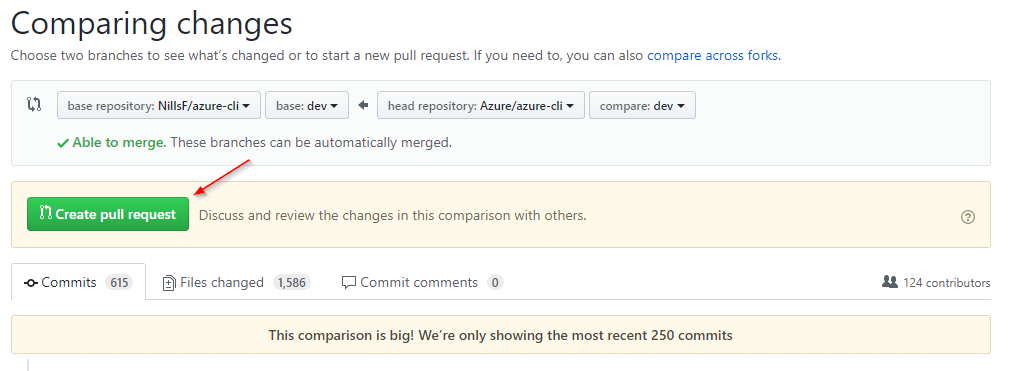Follow the compare across forks link
The image size is (1013, 371).
pos(712,55)
